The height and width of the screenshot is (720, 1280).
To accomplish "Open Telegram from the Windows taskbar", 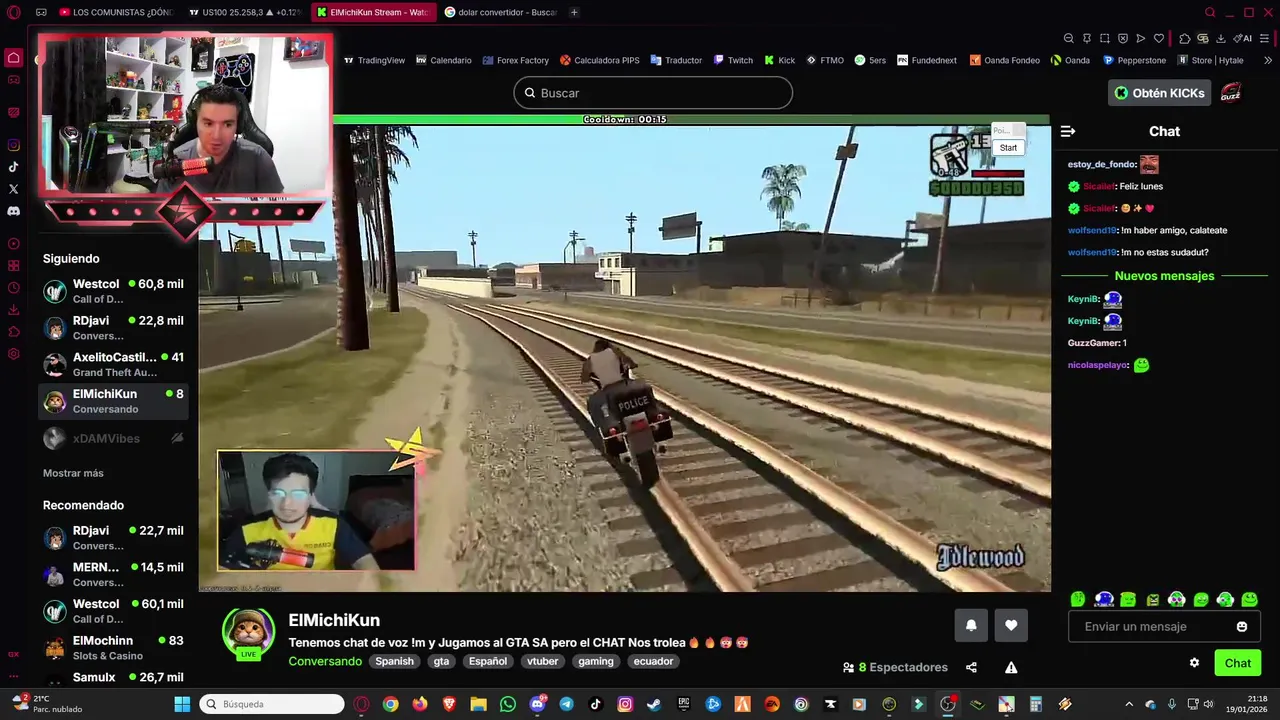I will click(567, 704).
